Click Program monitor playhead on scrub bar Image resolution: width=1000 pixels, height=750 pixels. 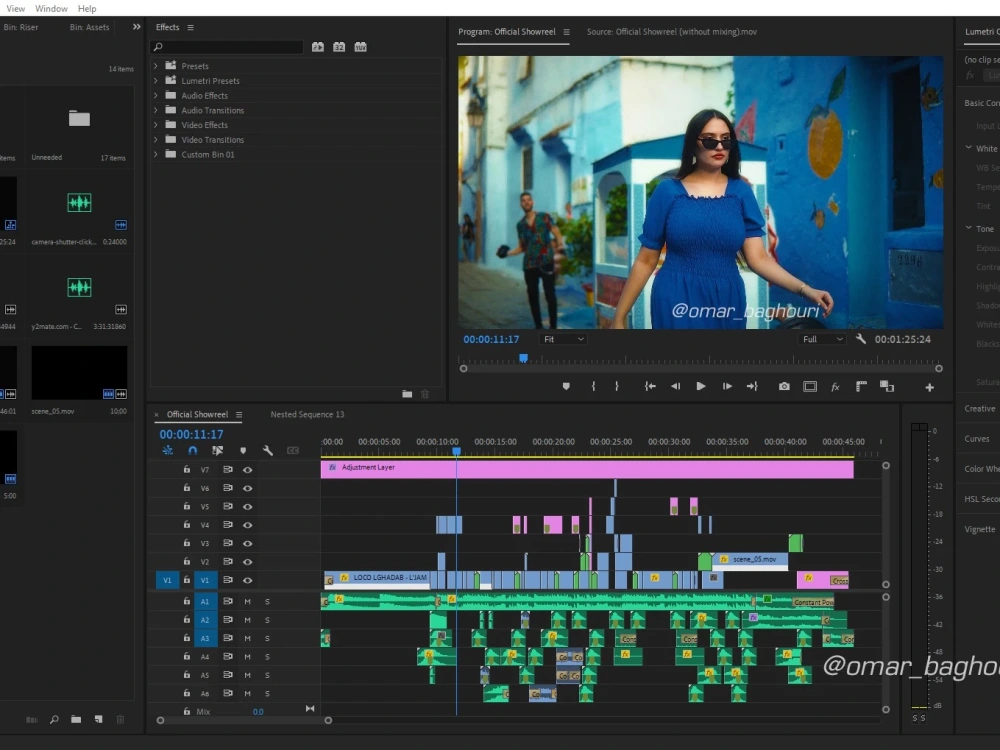point(524,358)
